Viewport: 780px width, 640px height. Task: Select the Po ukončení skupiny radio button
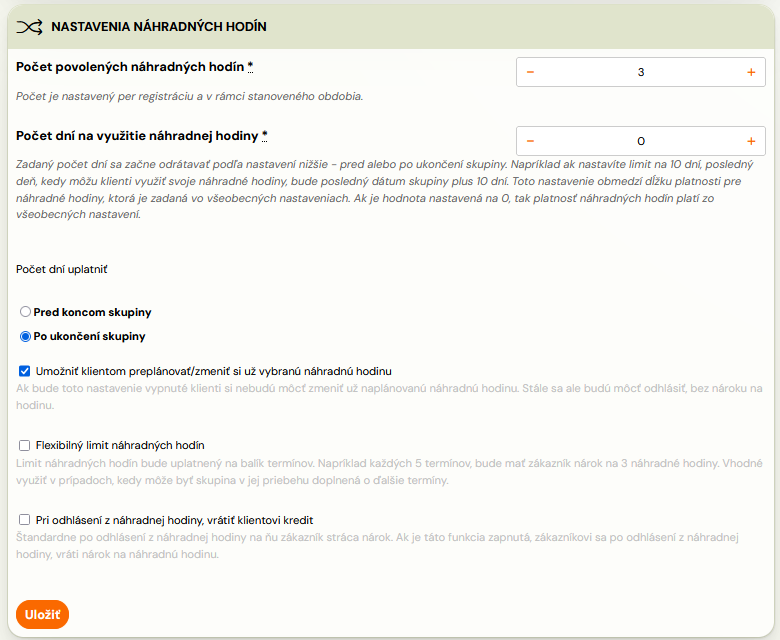pyautogui.click(x=25, y=337)
